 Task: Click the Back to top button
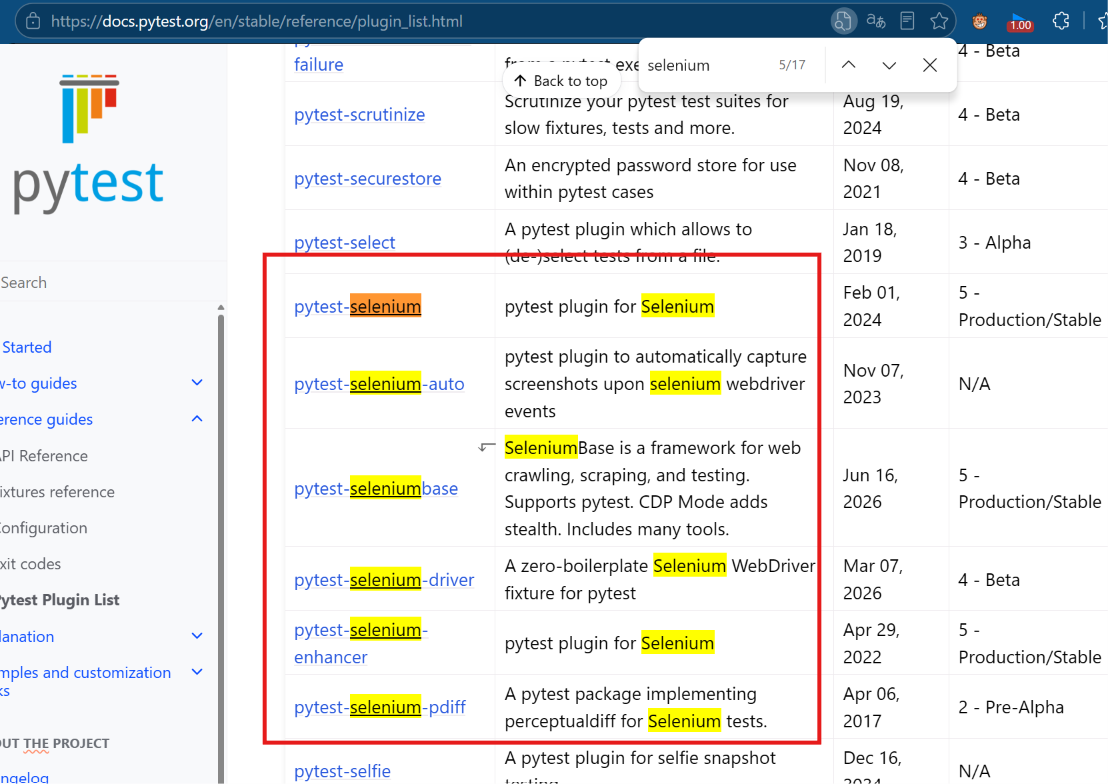(x=561, y=81)
